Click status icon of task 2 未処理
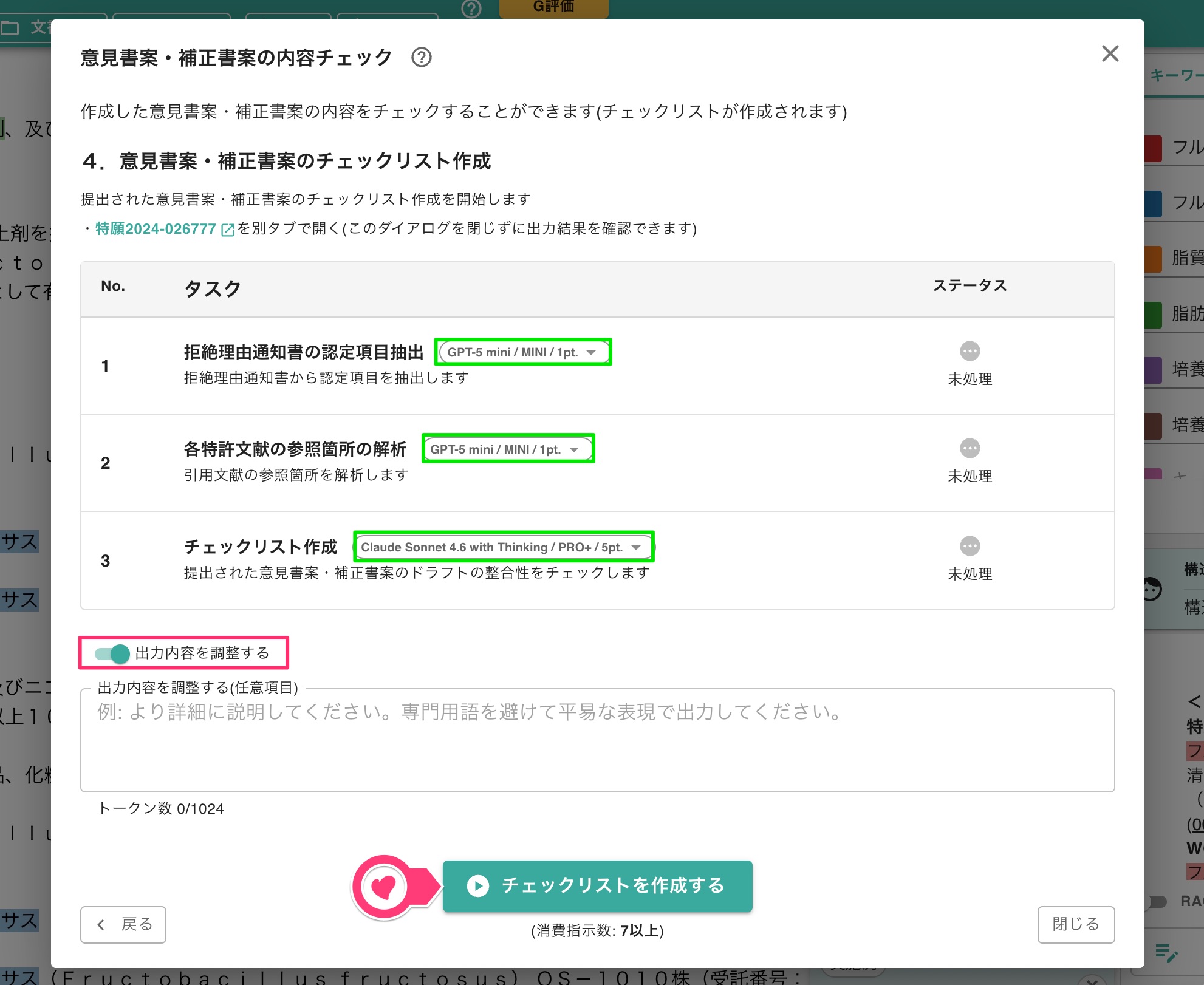This screenshot has width=1204, height=985. [970, 448]
